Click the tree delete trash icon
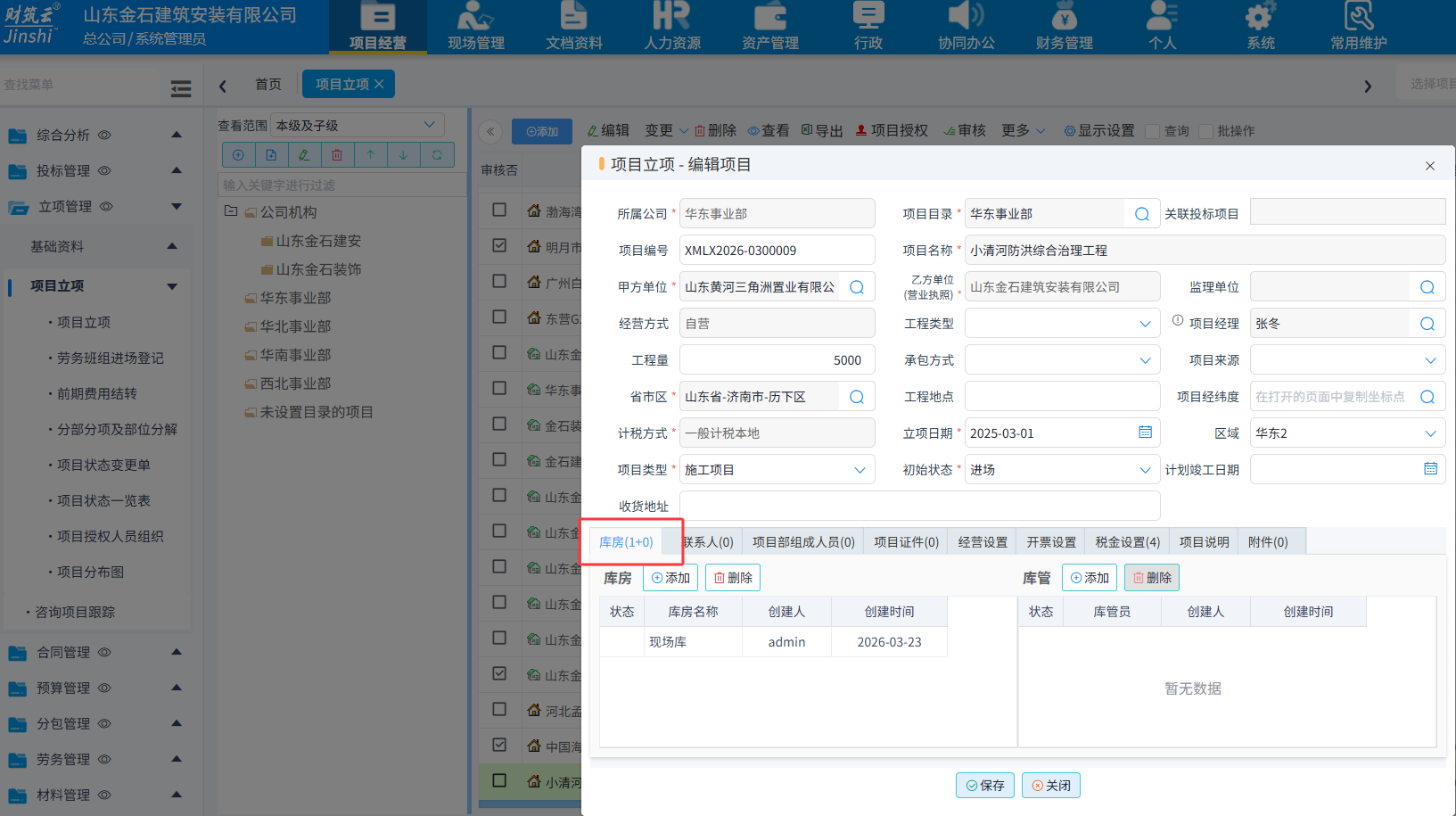1456x816 pixels. coord(337,155)
